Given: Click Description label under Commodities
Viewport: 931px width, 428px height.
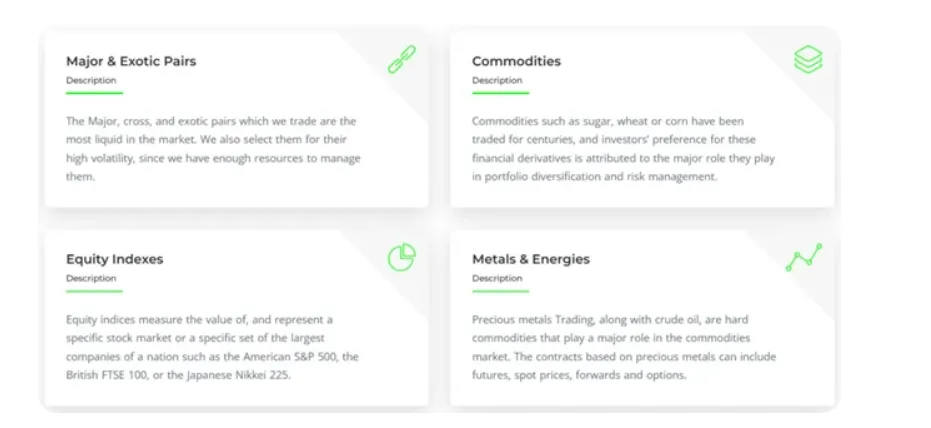Looking at the screenshot, I should (497, 80).
